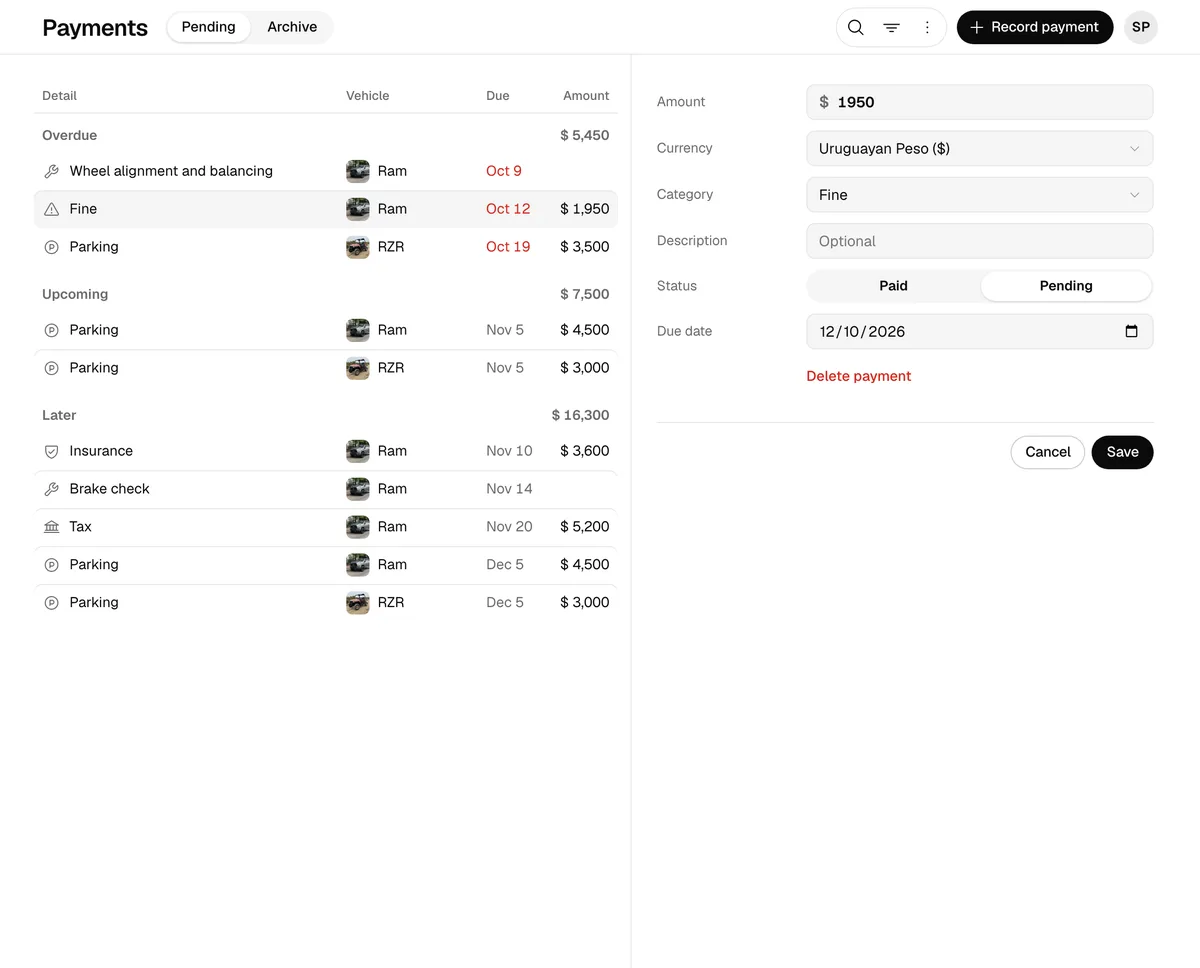
Task: Click the Delete payment link
Action: (859, 376)
